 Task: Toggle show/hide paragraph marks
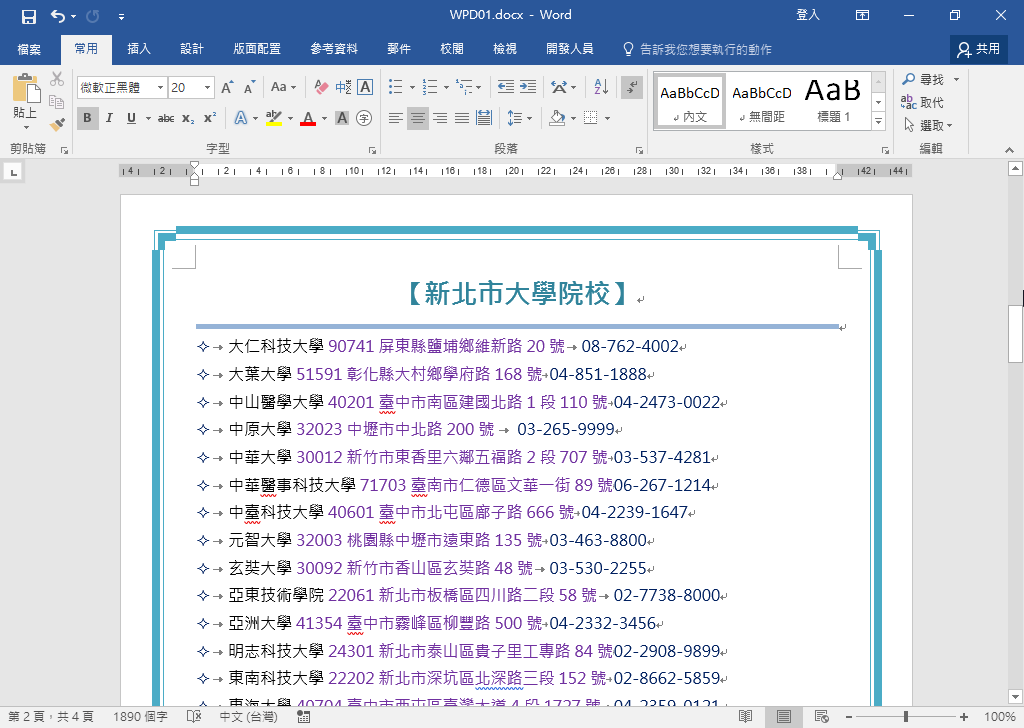[x=632, y=87]
